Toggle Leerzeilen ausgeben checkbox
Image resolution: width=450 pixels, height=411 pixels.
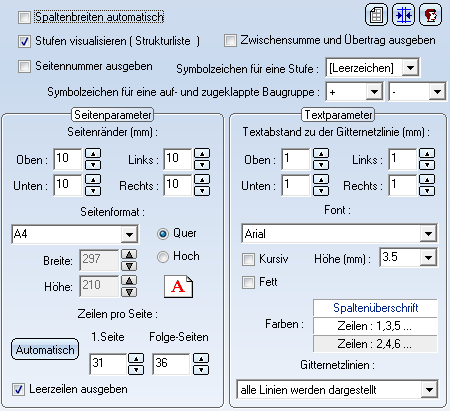pos(18,389)
